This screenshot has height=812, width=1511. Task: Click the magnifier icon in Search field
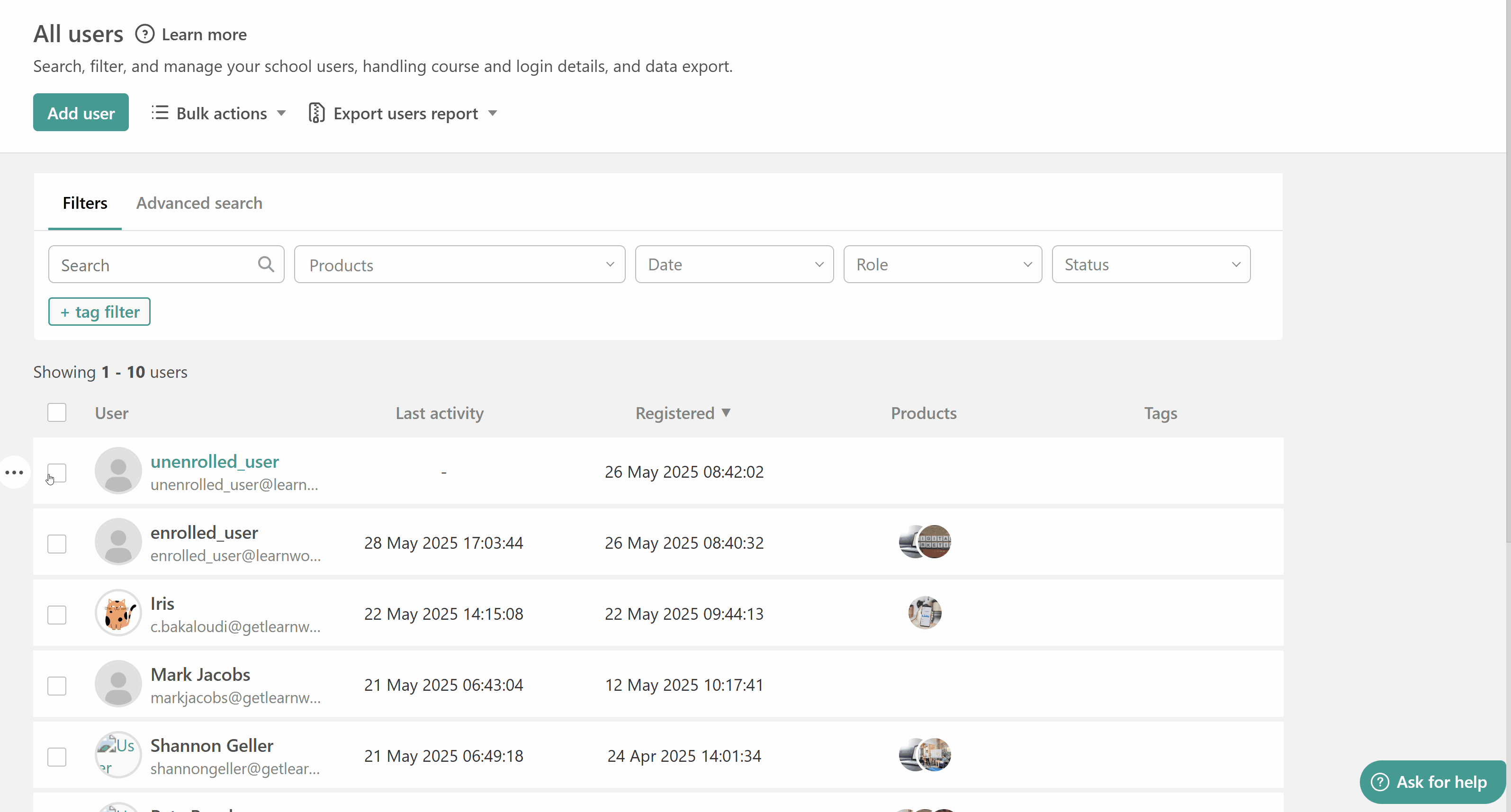point(266,264)
